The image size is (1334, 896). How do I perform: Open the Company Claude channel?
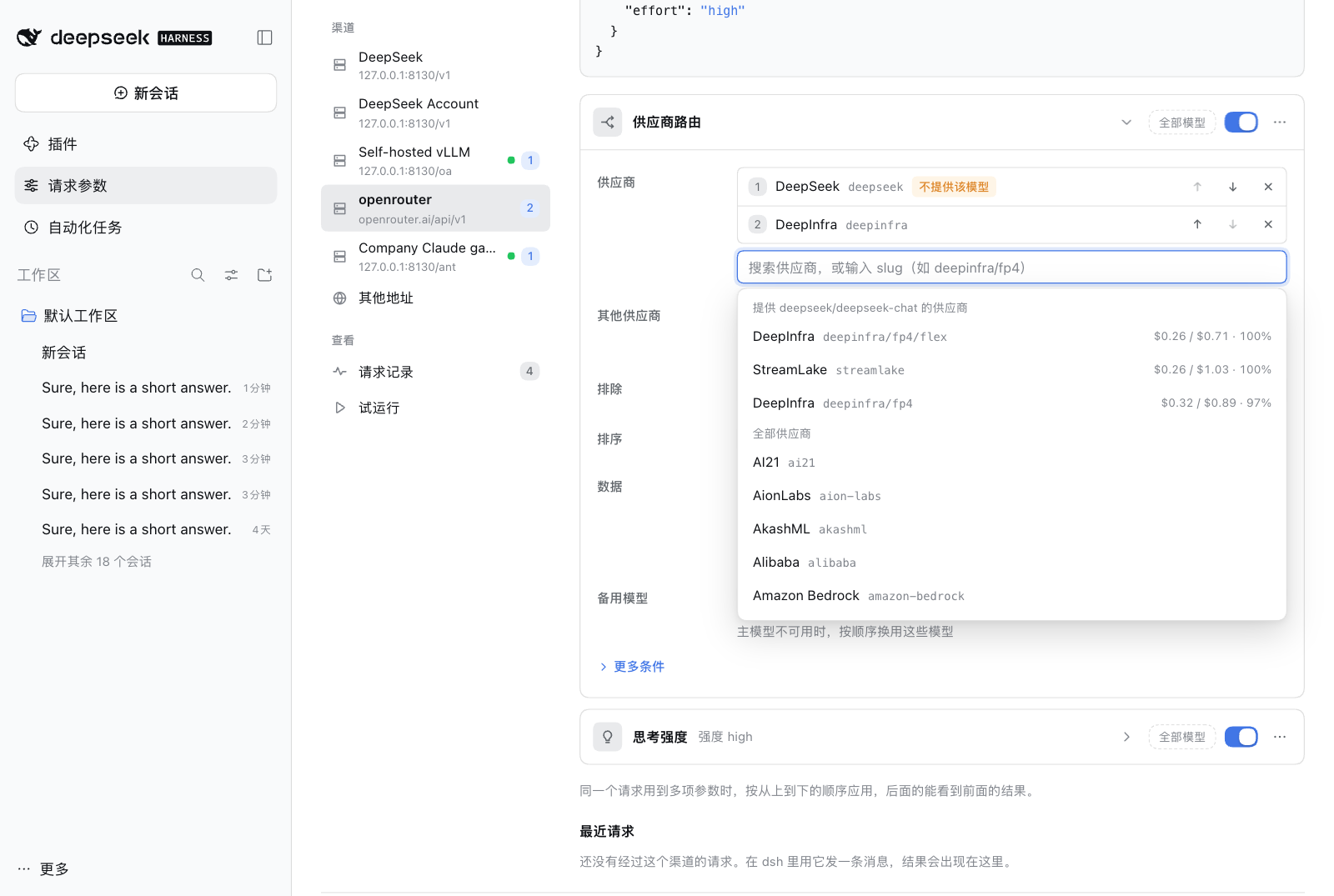pyautogui.click(x=435, y=257)
